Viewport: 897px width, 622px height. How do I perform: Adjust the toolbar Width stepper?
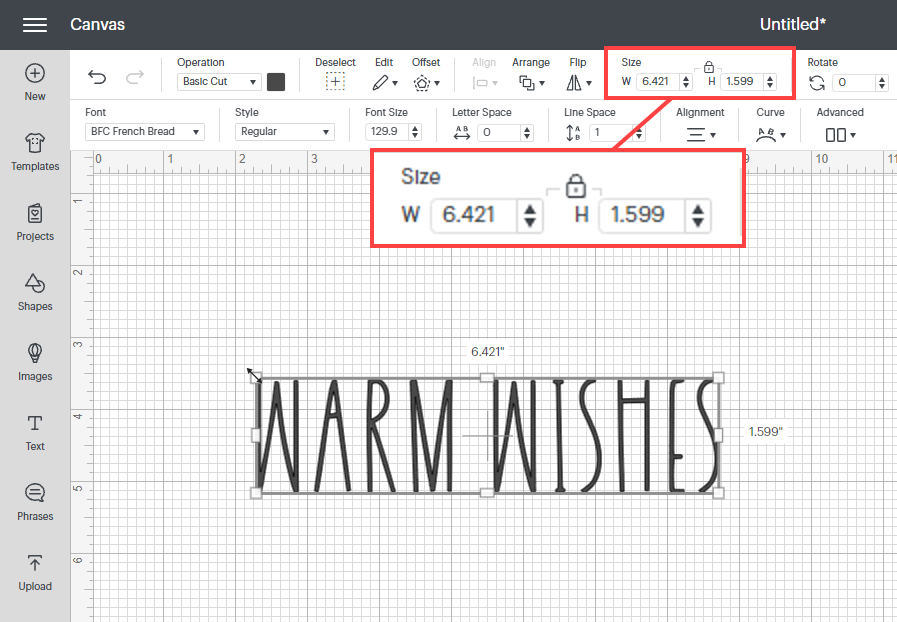[686, 82]
